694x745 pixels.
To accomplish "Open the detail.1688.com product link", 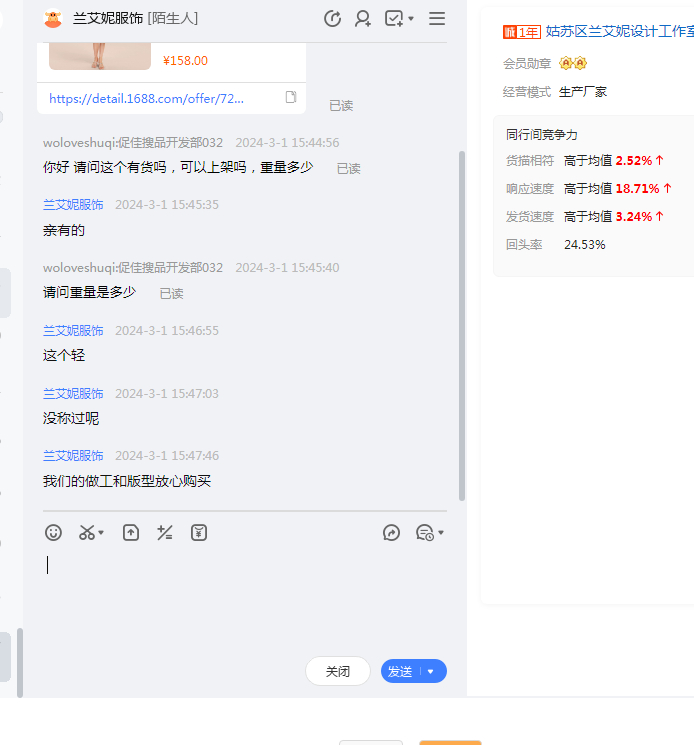I will [146, 98].
